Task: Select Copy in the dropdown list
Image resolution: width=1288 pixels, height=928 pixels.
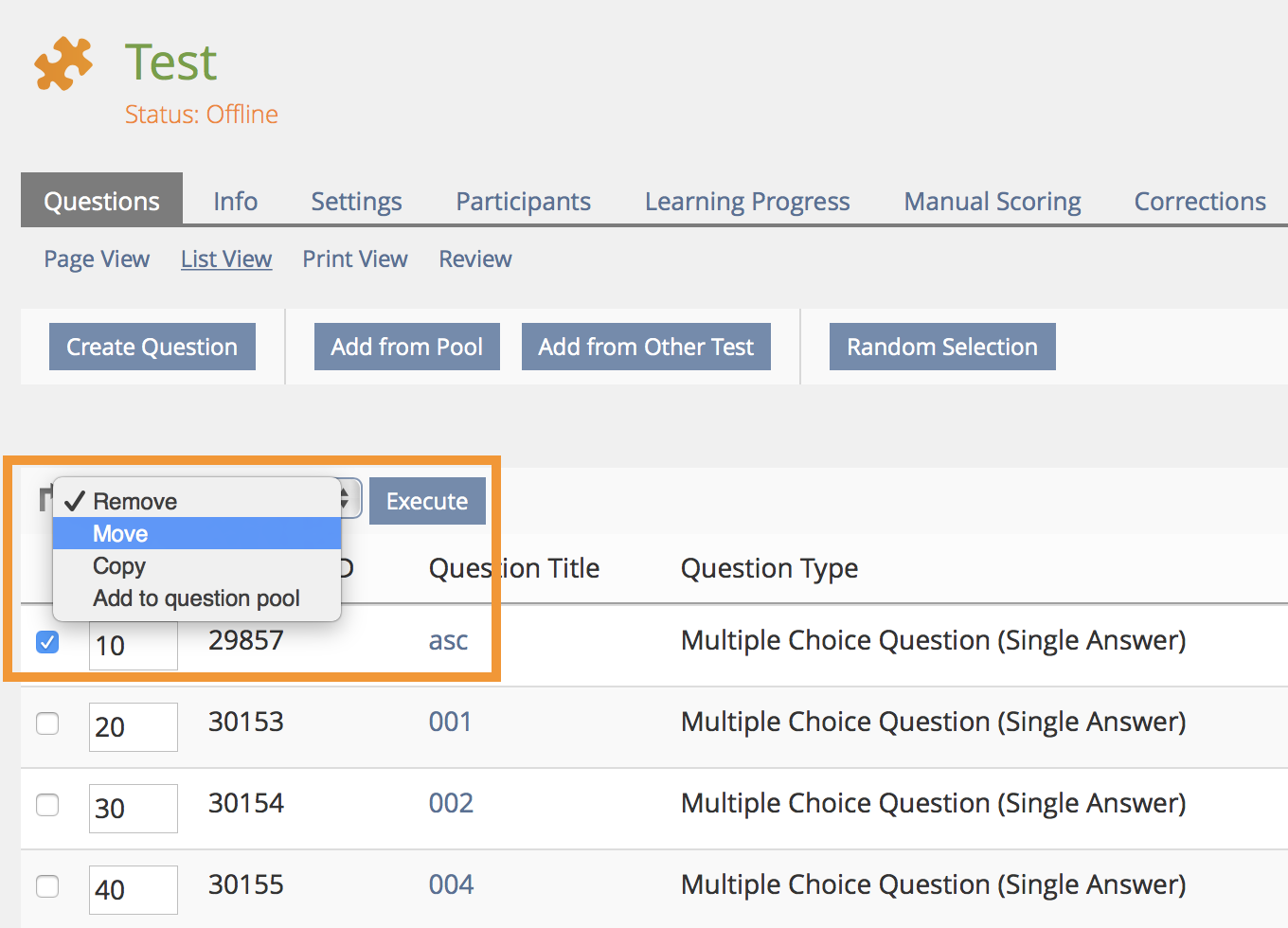Action: click(119, 566)
